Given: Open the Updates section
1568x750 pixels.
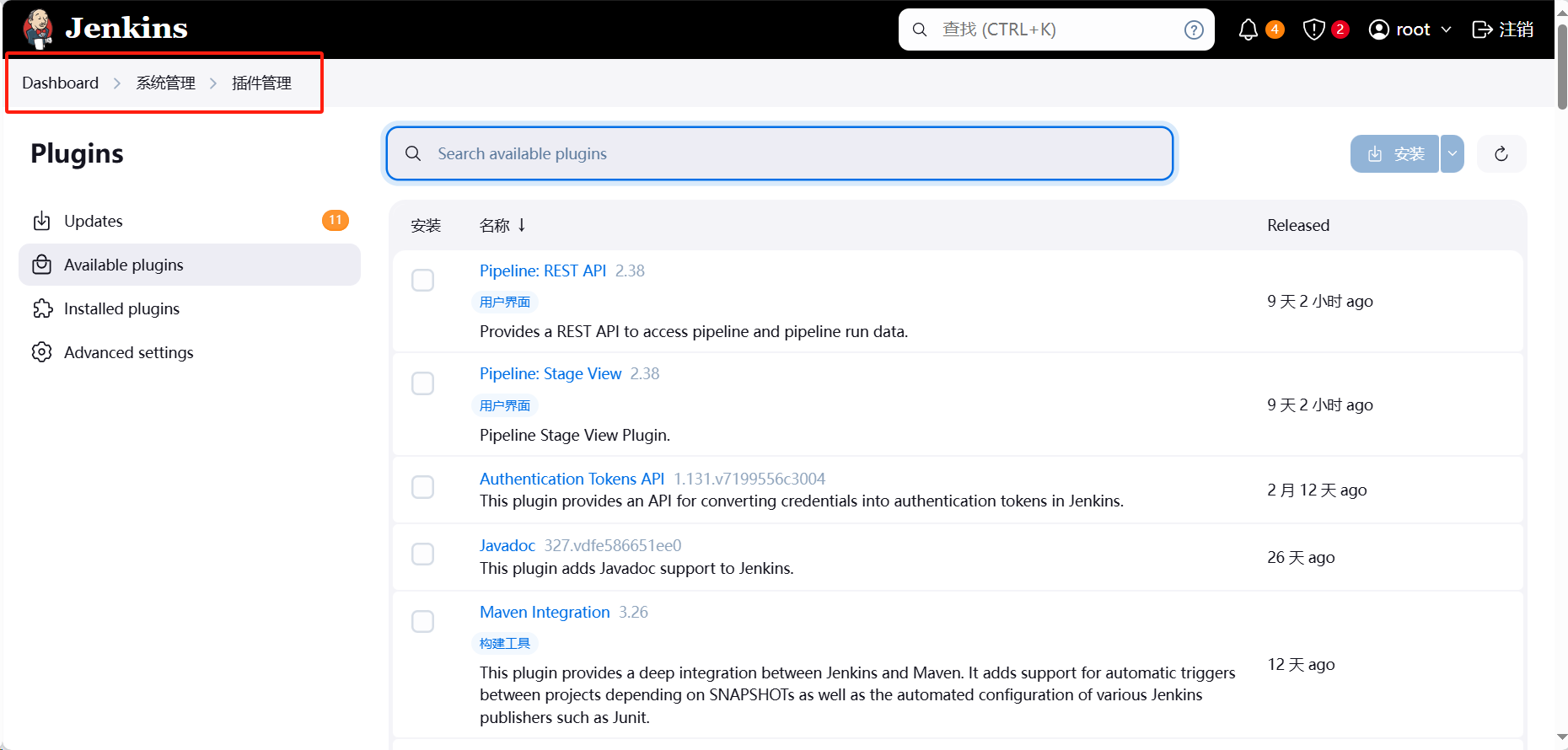Looking at the screenshot, I should click(x=190, y=221).
